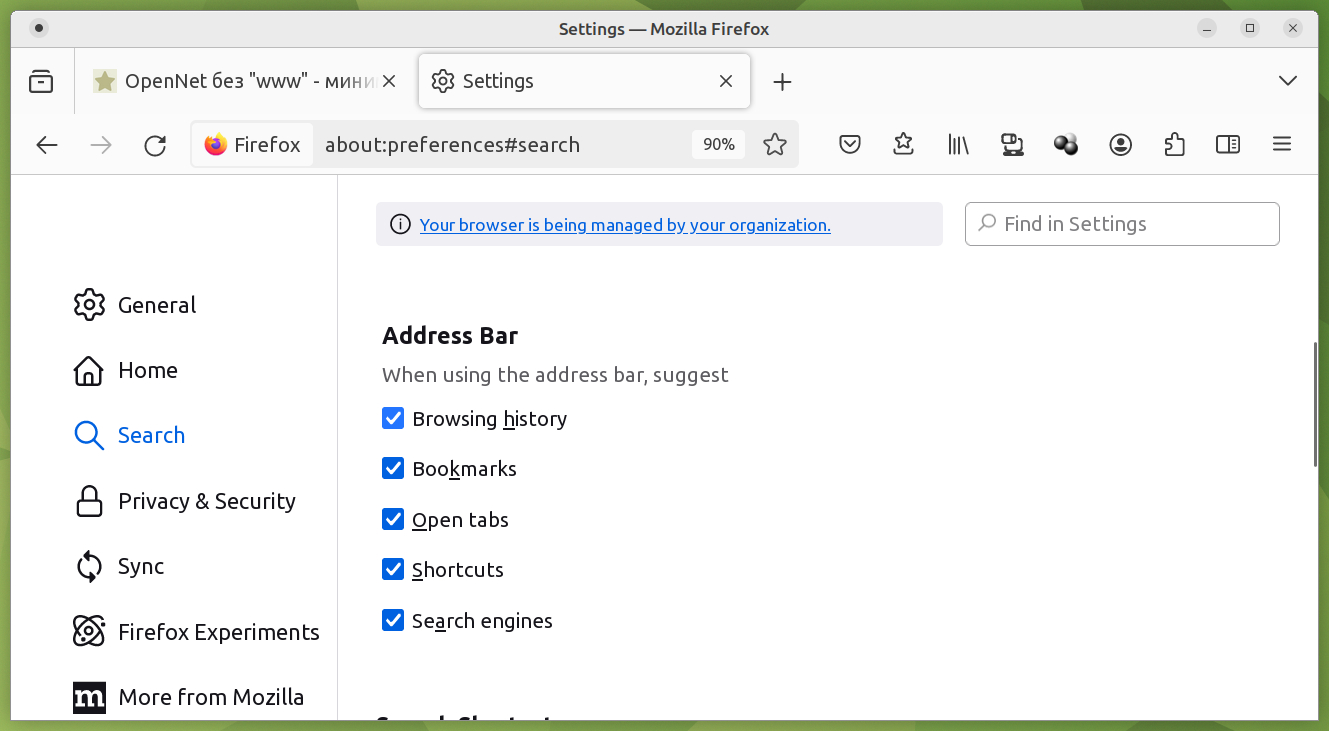Toggle the Open tabs checkbox
This screenshot has width=1329, height=731.
[393, 519]
